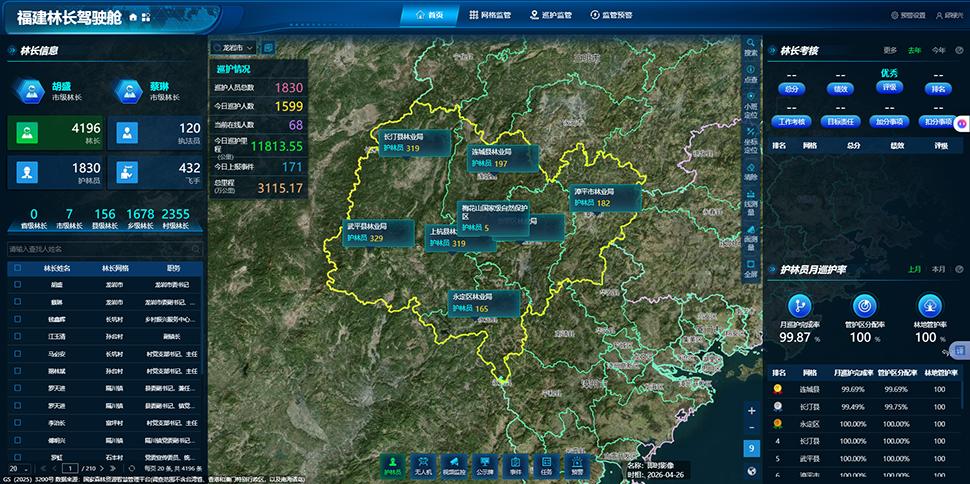This screenshot has height=484, width=970.
Task: Show 事件 events layer
Action: [x=515, y=465]
